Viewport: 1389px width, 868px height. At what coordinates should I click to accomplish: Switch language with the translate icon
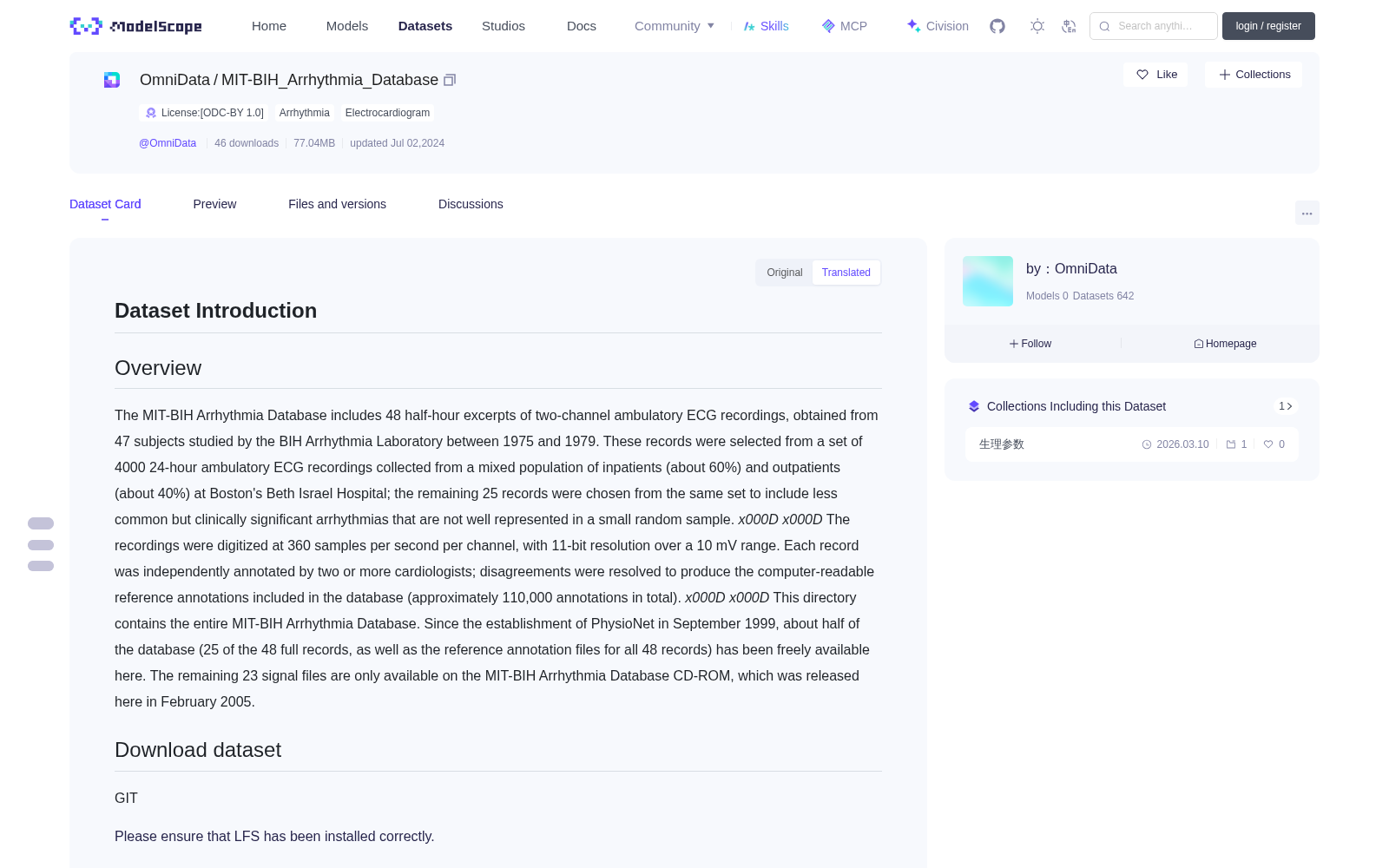1070,26
